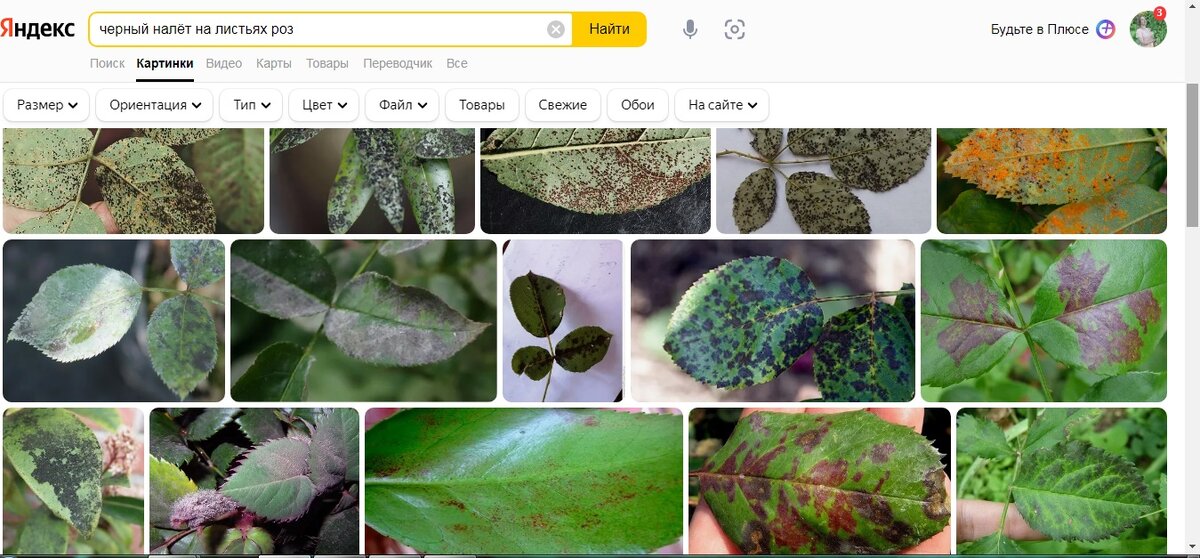The image size is (1200, 558).
Task: Open thumbnail of purple fuzzy rose shoots
Action: [x=254, y=480]
